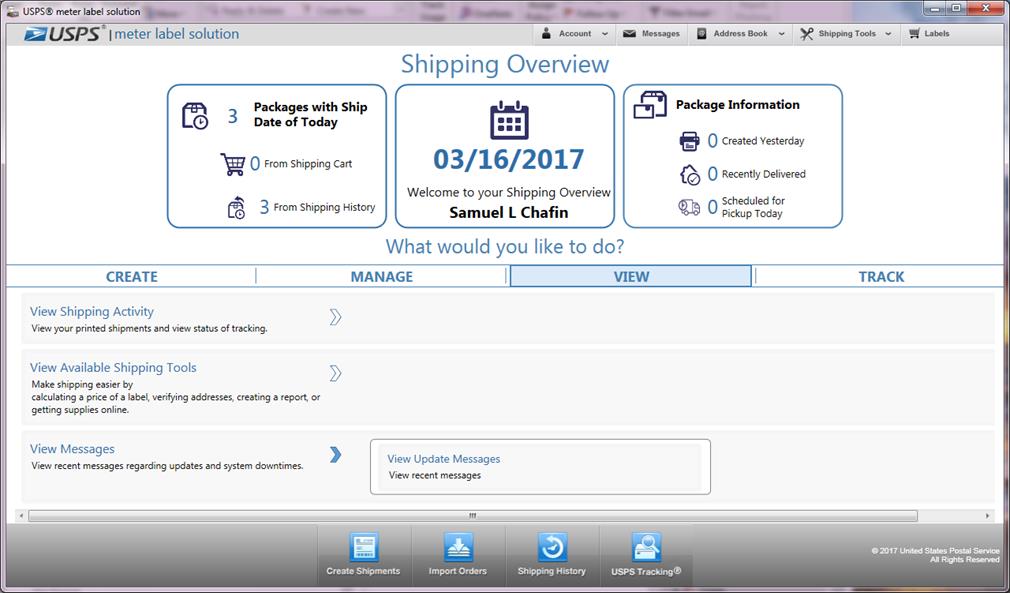Screen dimensions: 1010x593
Task: Click the shopping cart icon beside From Shipping Cart
Action: 233,164
